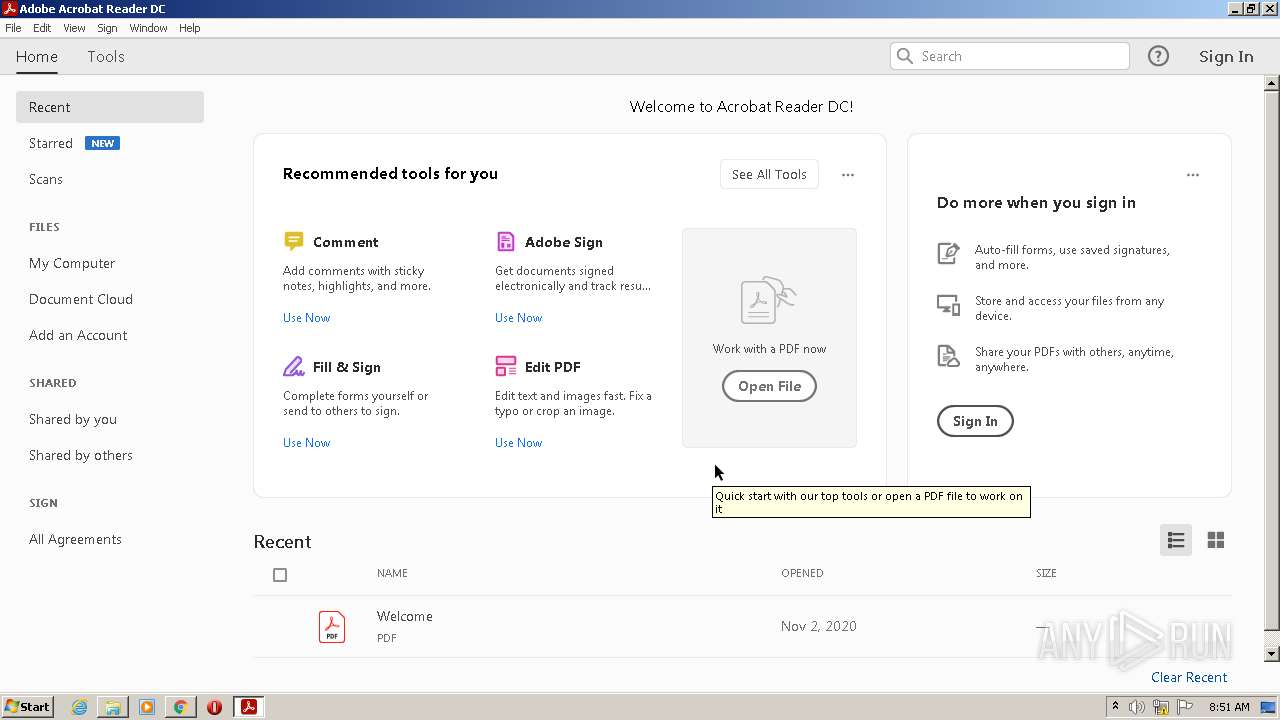Screen dimensions: 1280x720
Task: Switch to the Home tab
Action: [37, 56]
